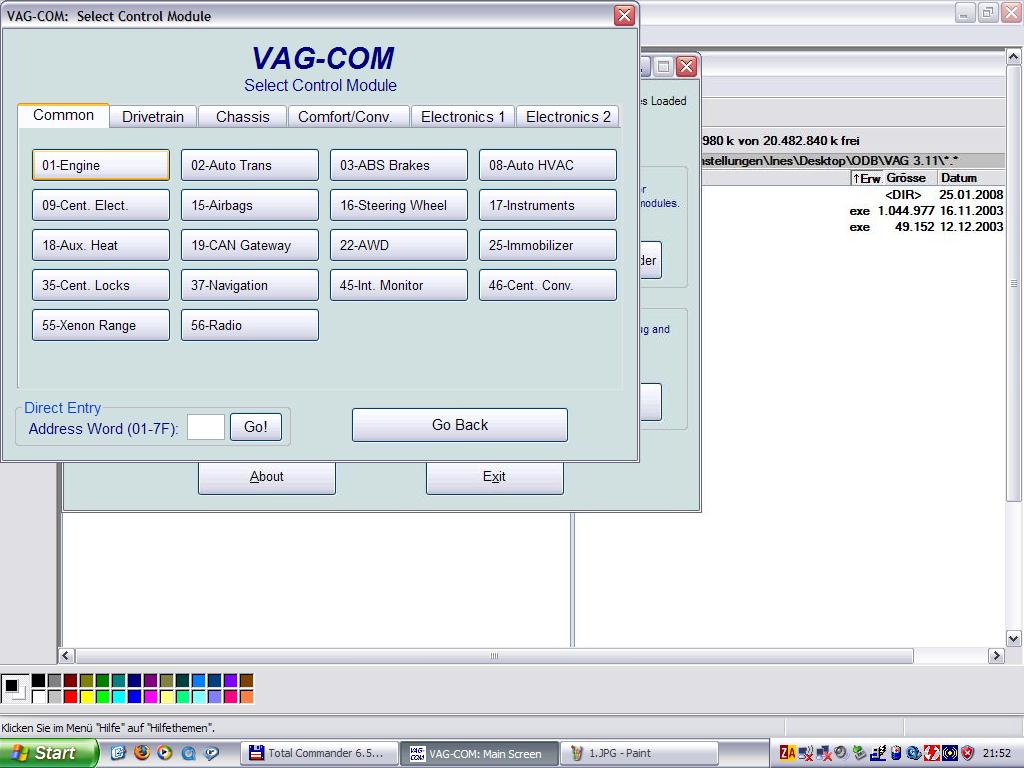Open the 02-Auto Trans module
The image size is (1024, 768).
coord(249,165)
